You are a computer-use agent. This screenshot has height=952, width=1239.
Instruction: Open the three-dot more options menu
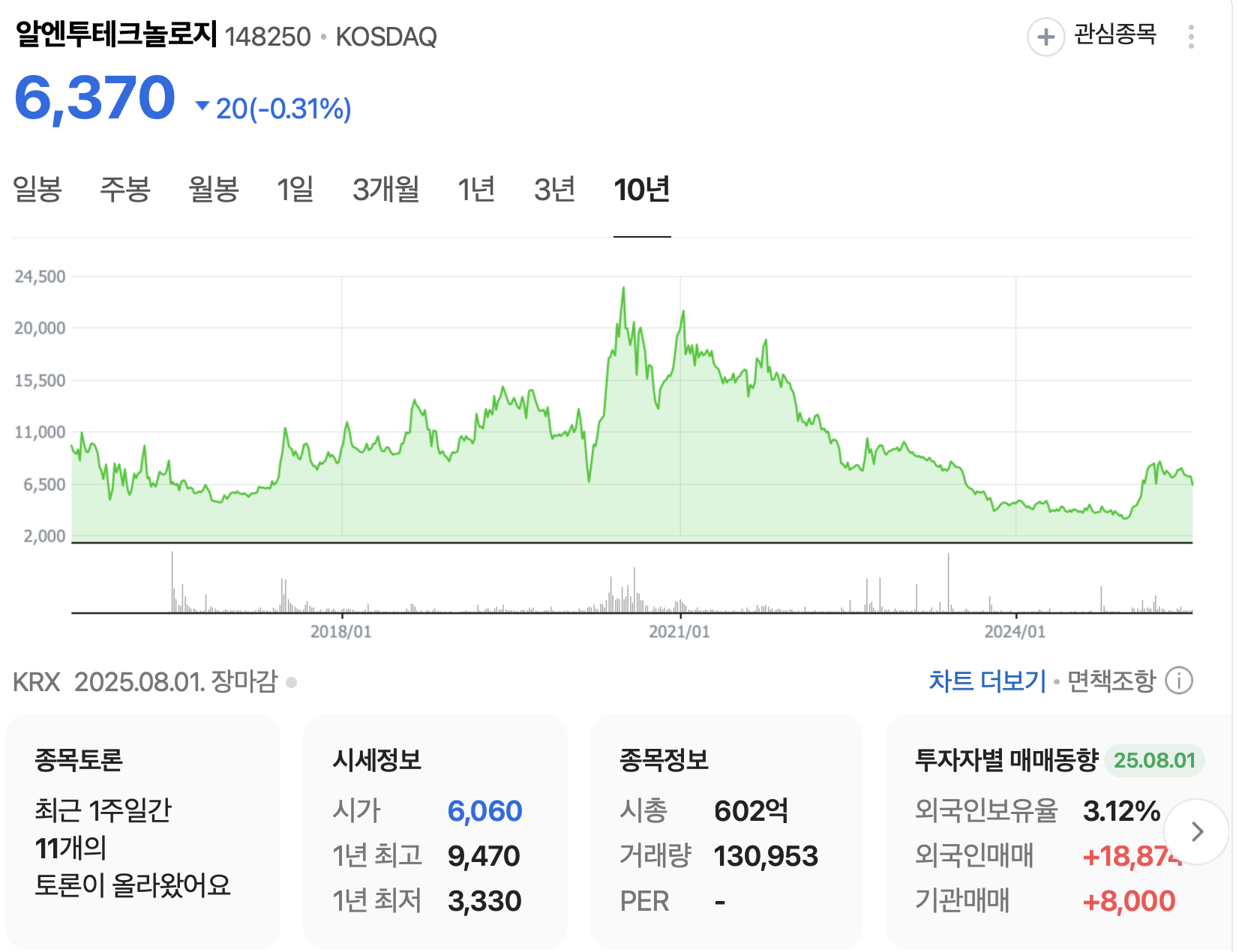(1191, 37)
